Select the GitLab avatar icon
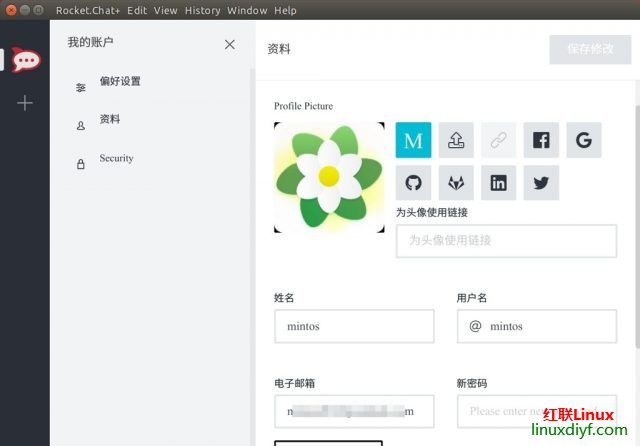Image resolution: width=640 pixels, height=446 pixels. [456, 183]
